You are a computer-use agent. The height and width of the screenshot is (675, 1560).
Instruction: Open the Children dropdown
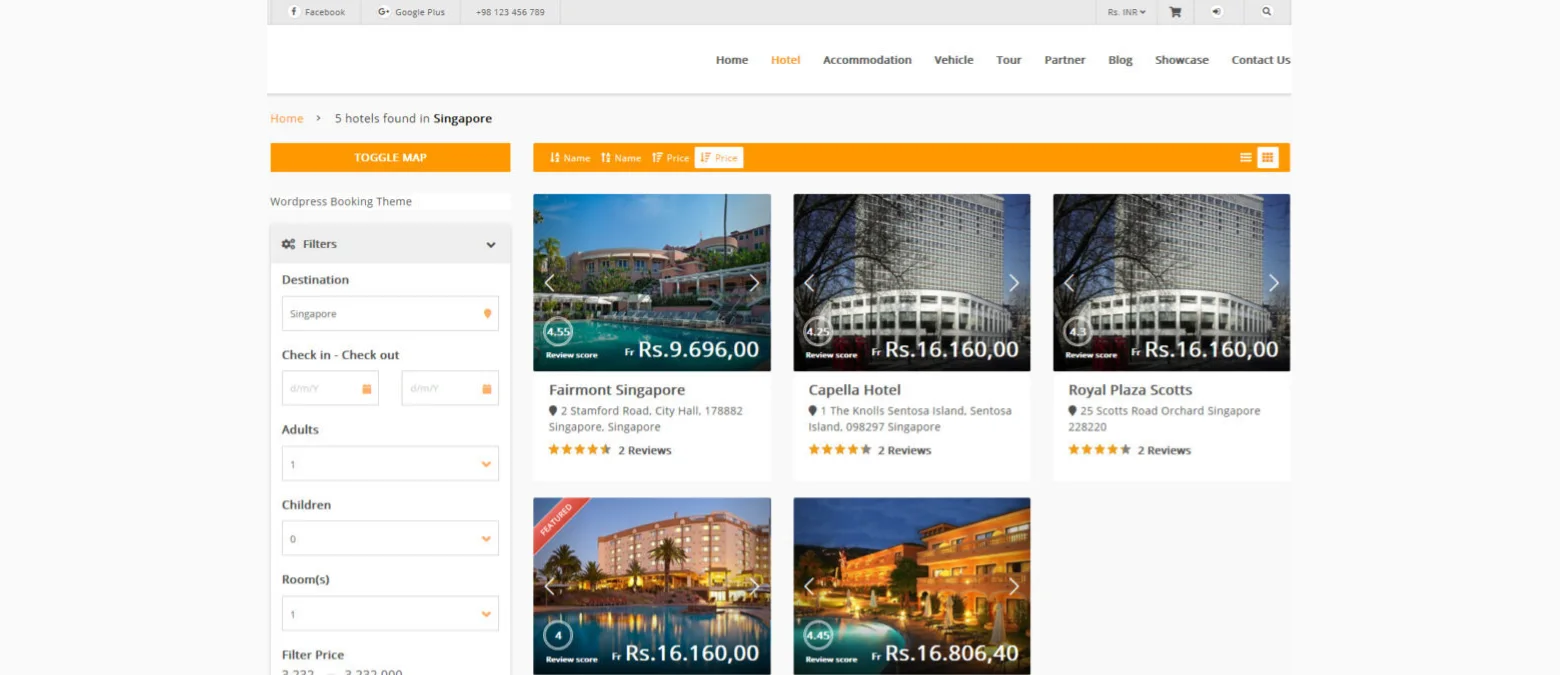[390, 539]
